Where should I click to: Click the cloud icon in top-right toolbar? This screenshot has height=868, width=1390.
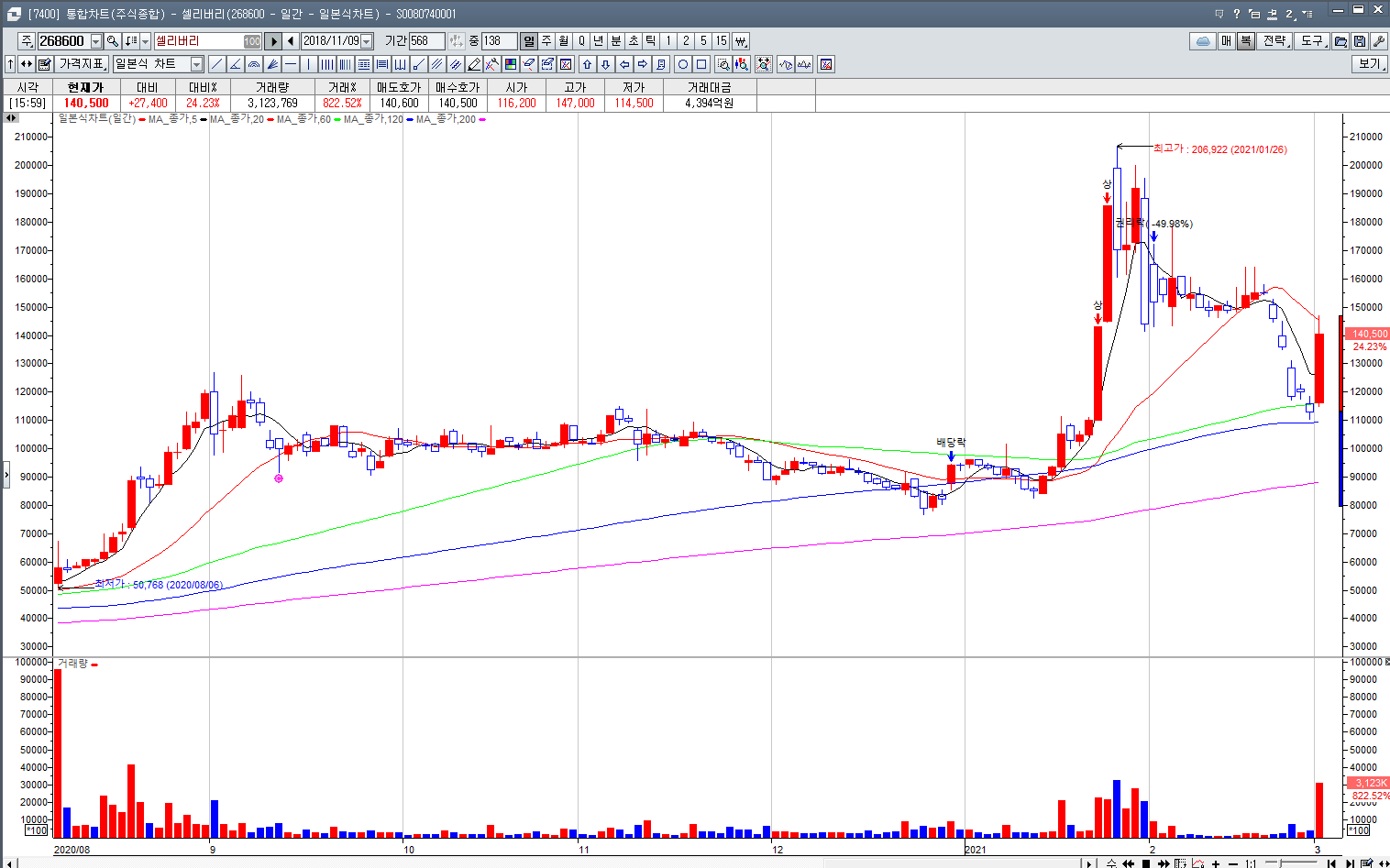pyautogui.click(x=1203, y=41)
